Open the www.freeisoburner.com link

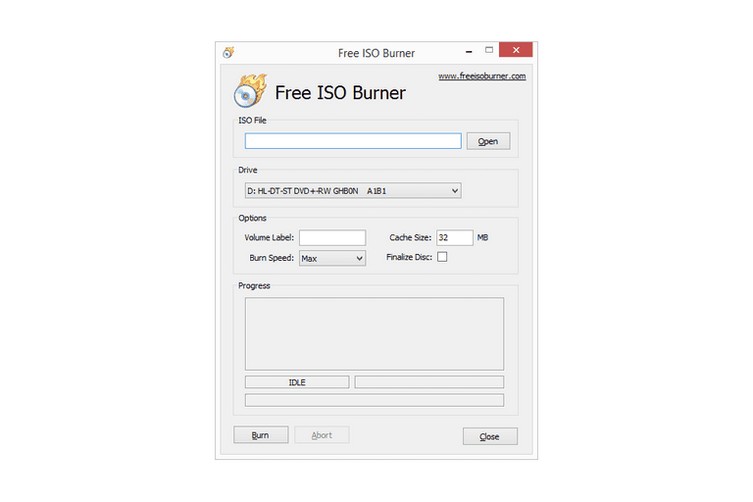[482, 76]
